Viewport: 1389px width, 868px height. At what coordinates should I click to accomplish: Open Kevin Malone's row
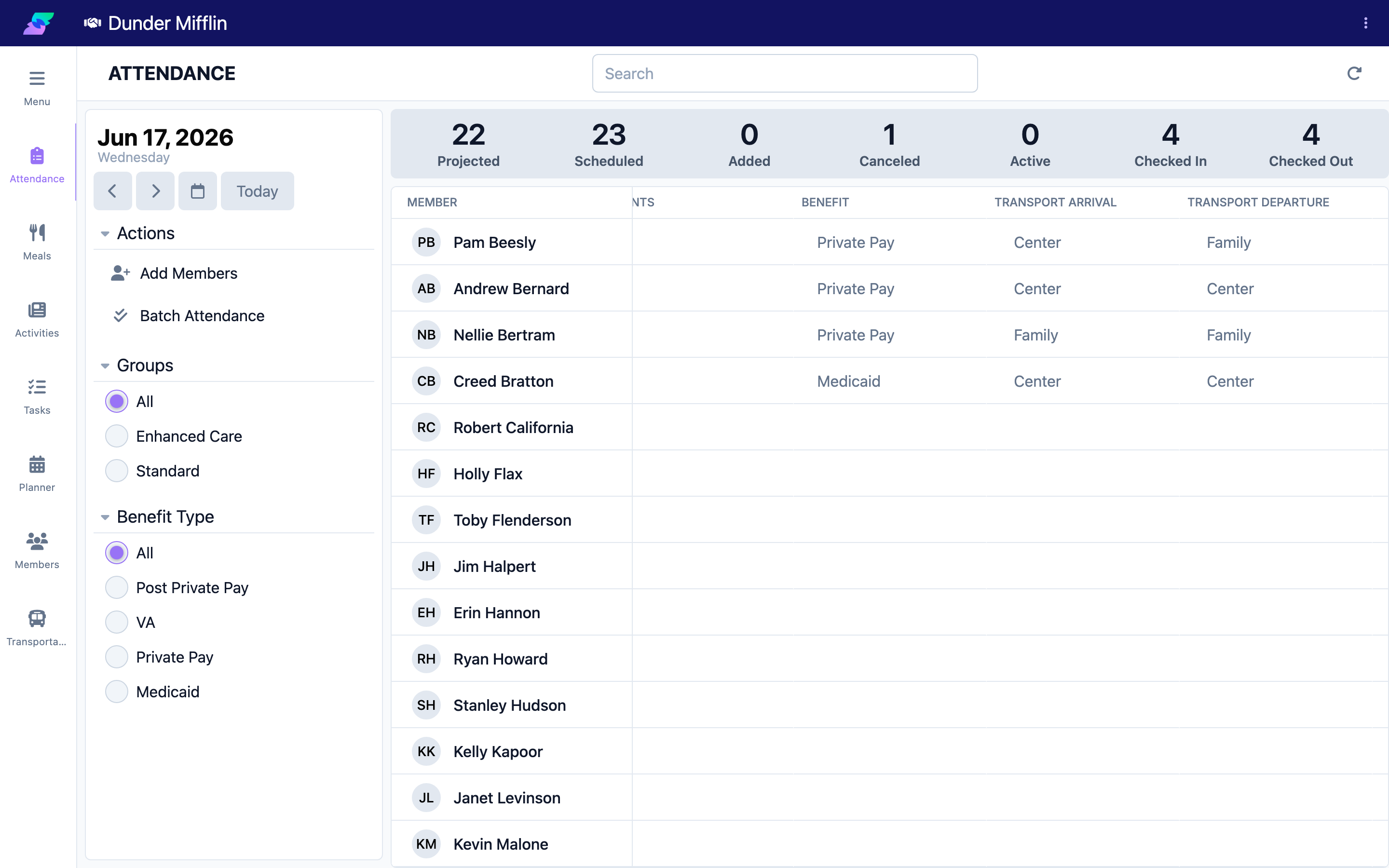tap(890, 844)
